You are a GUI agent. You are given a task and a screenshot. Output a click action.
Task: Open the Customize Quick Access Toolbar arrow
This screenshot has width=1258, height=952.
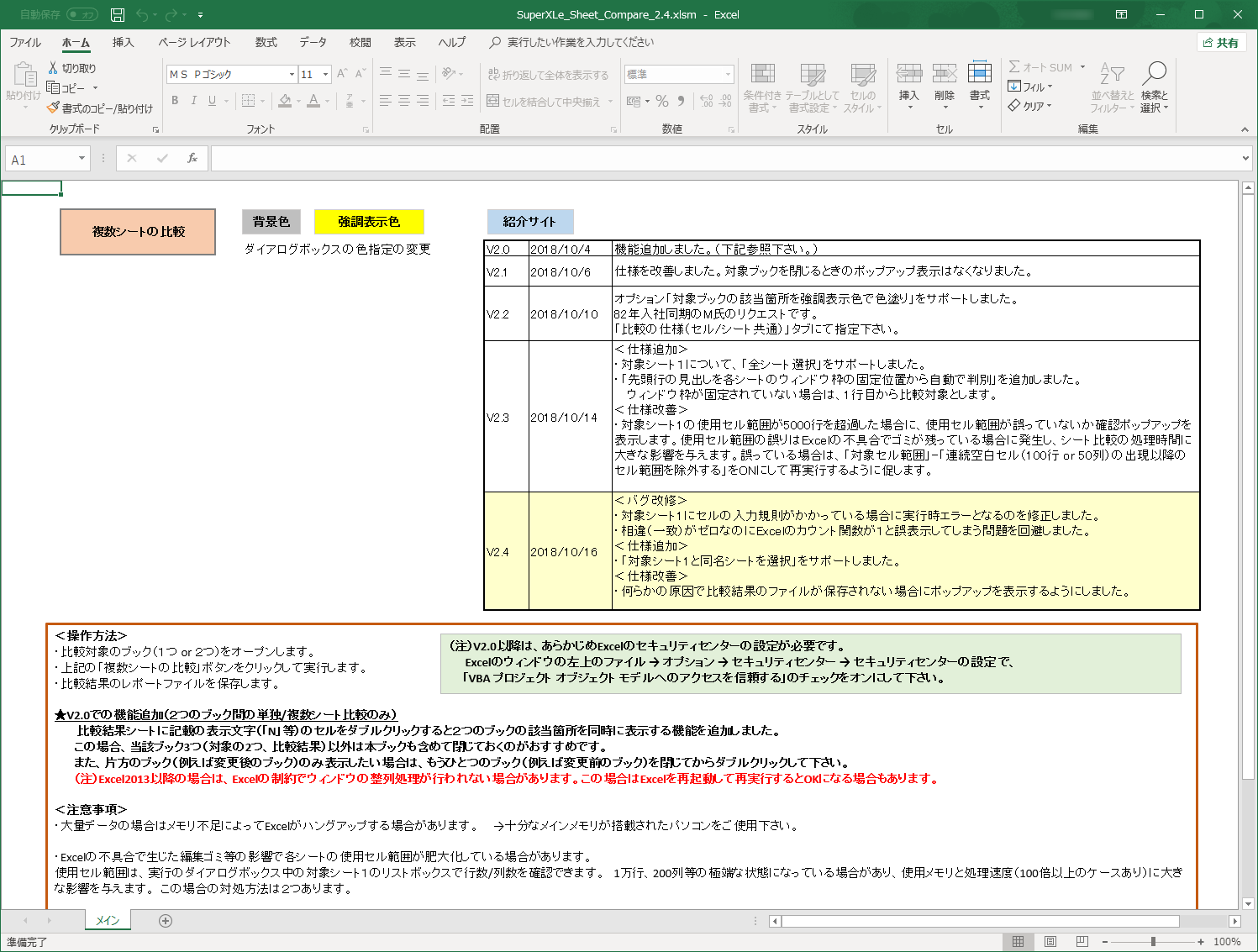pyautogui.click(x=200, y=15)
